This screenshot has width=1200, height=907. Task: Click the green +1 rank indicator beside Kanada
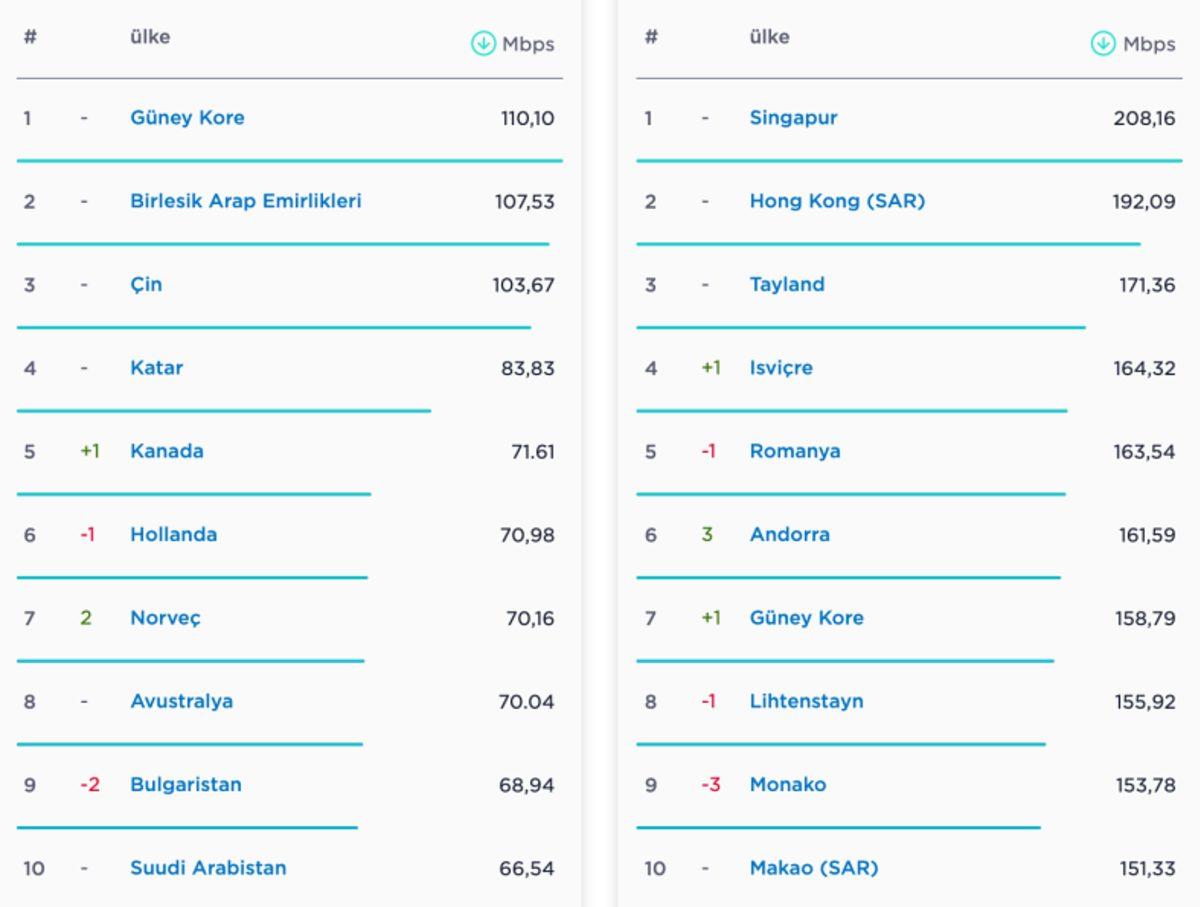pyautogui.click(x=90, y=451)
